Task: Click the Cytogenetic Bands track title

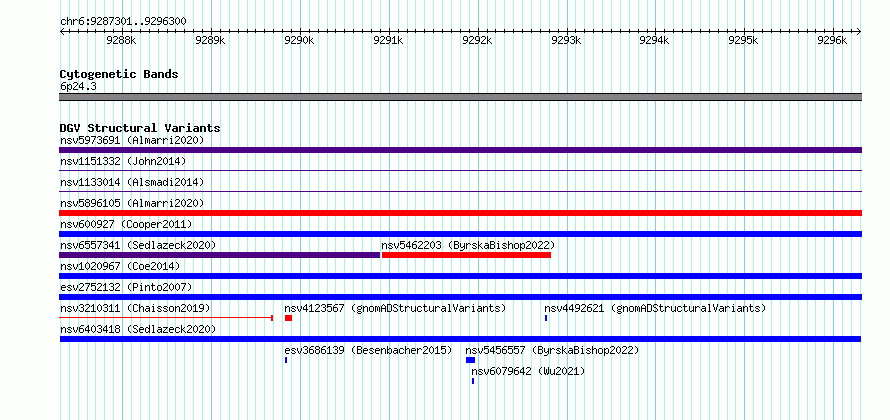Action: coord(119,74)
